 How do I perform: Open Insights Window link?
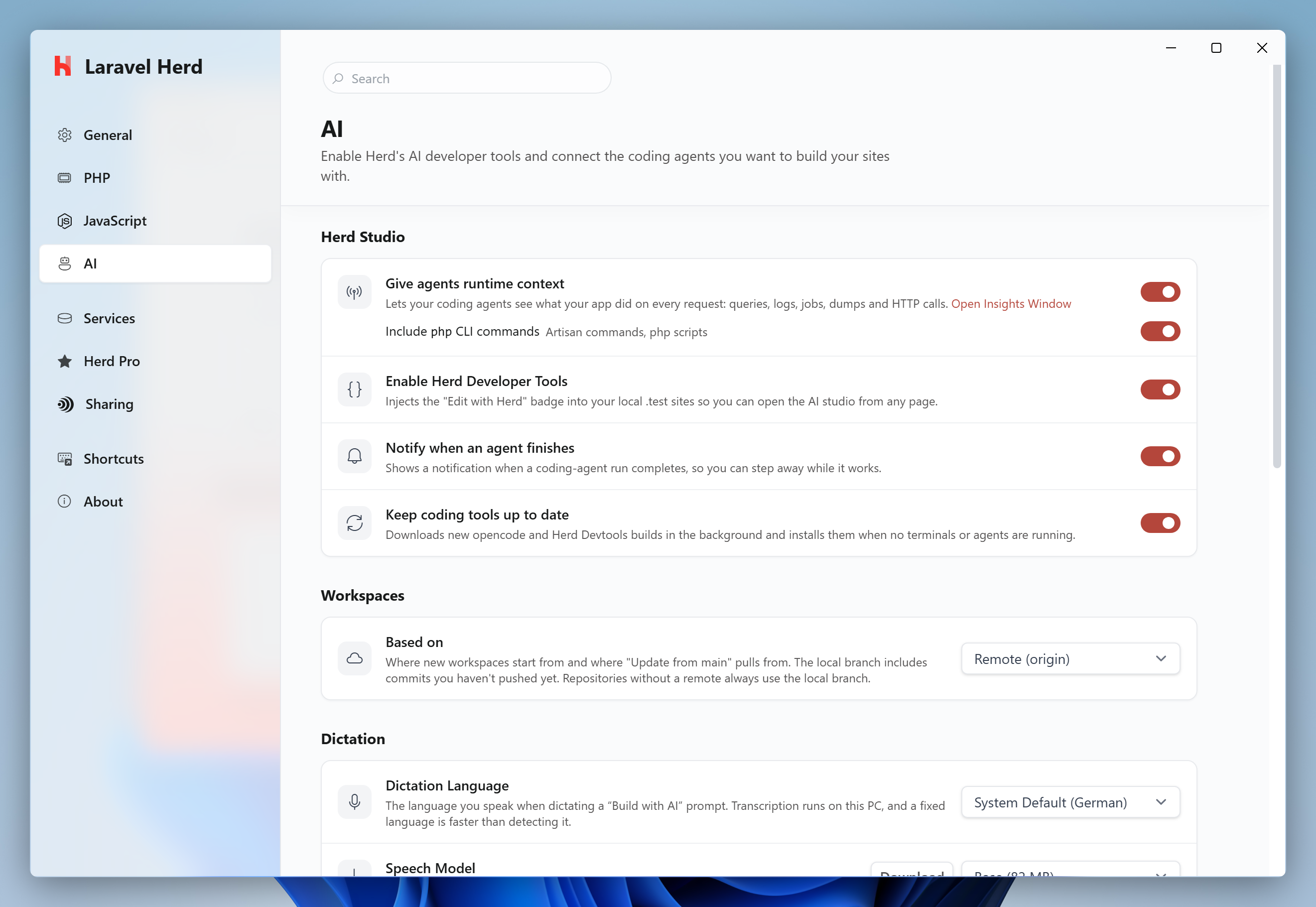coord(1011,303)
